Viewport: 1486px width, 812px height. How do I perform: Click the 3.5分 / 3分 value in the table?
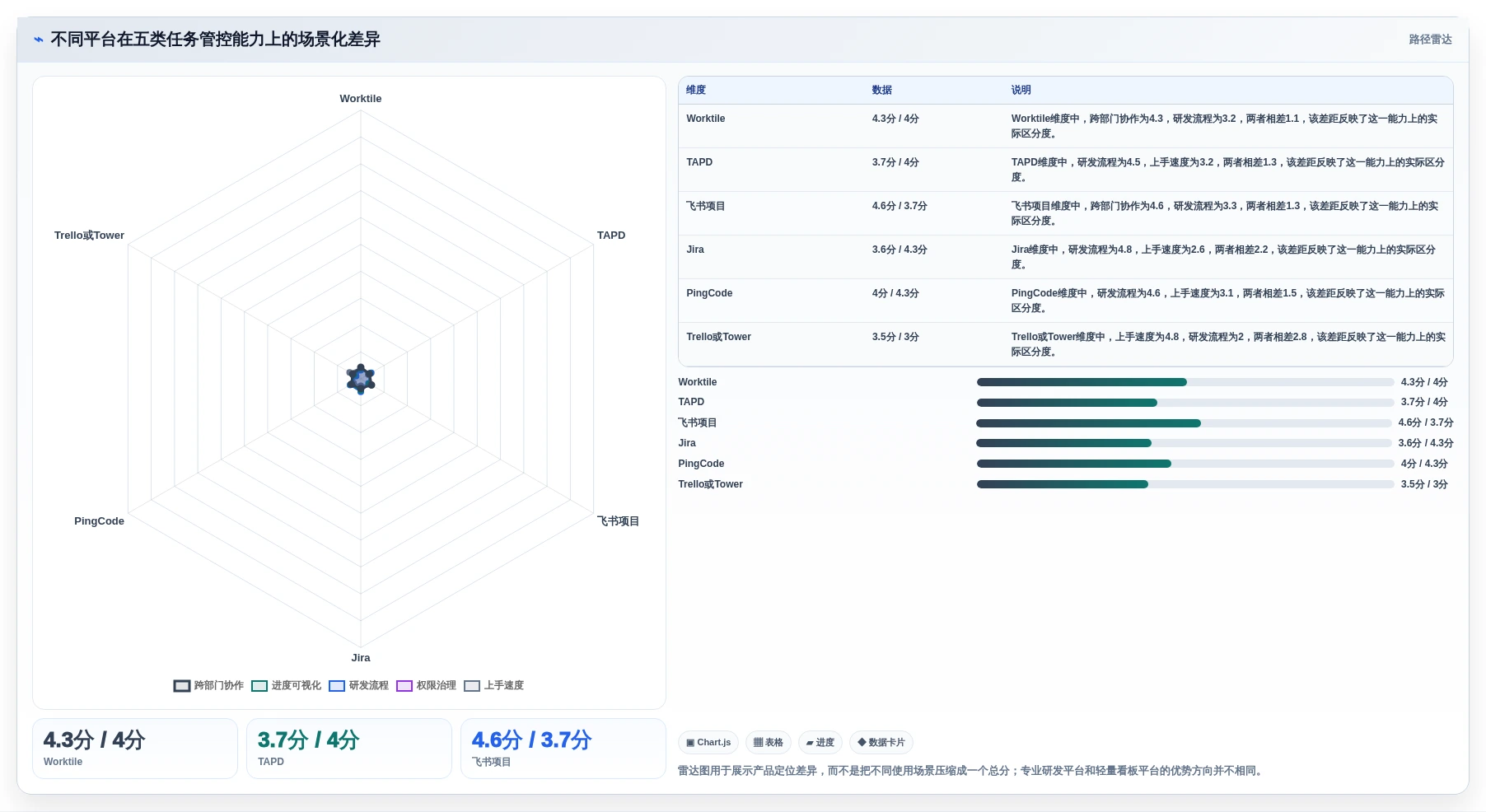coord(895,337)
